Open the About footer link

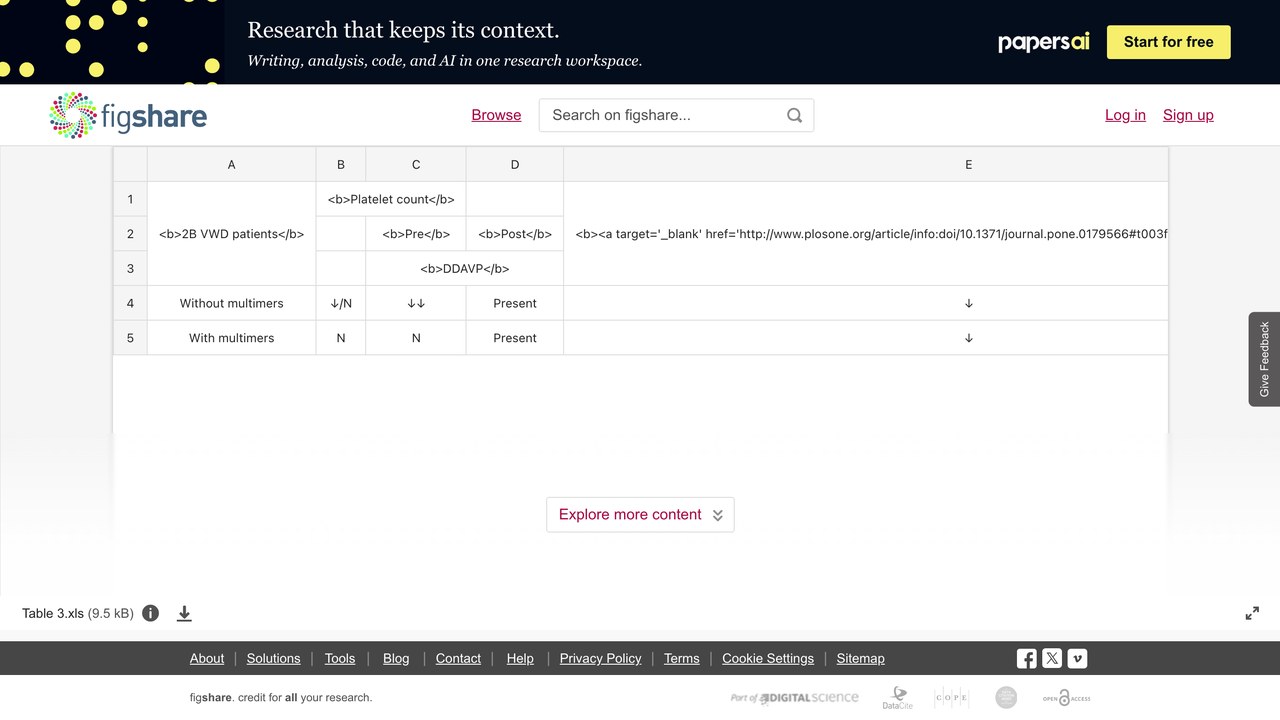coord(207,658)
